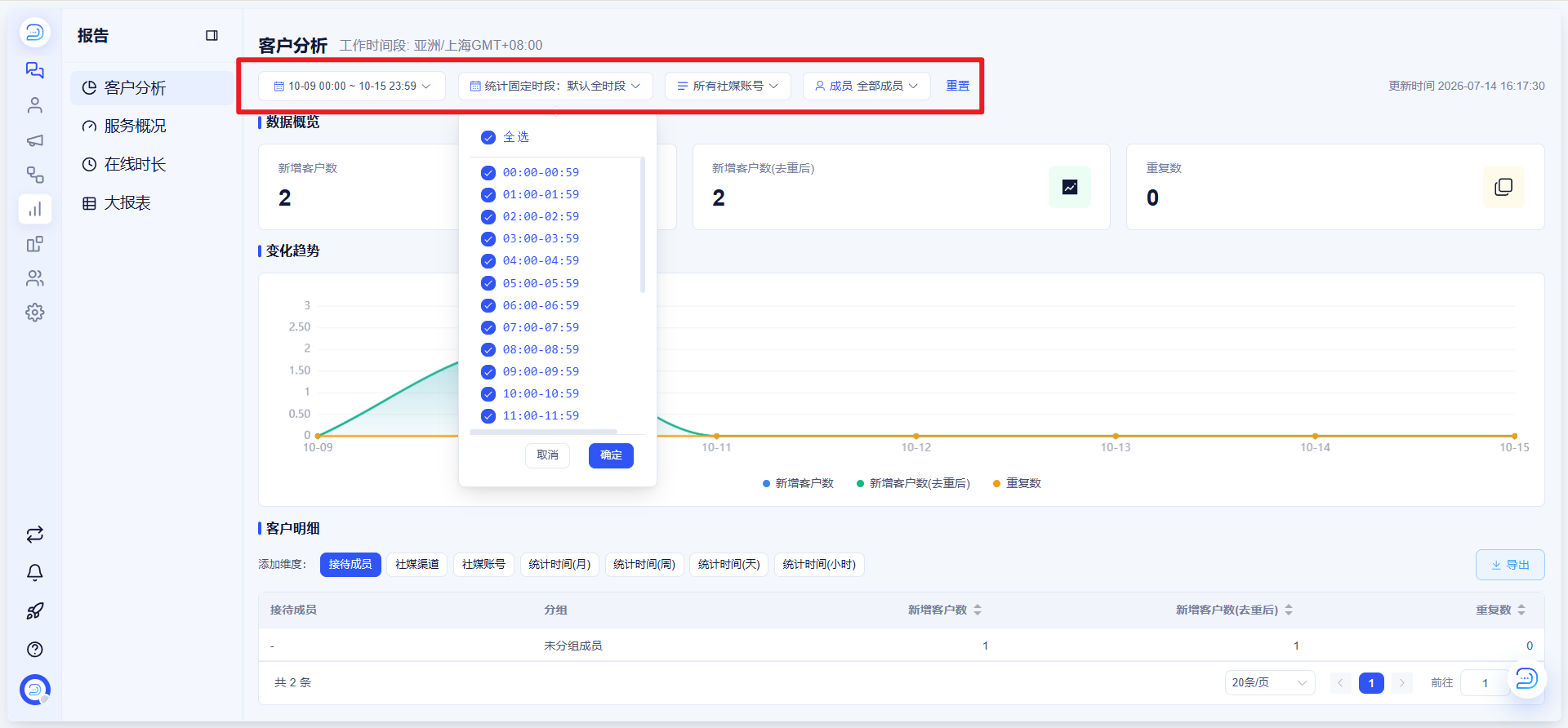Screen dimensions: 1568x728
Task: Open notifications bell icon
Action: tap(34, 573)
